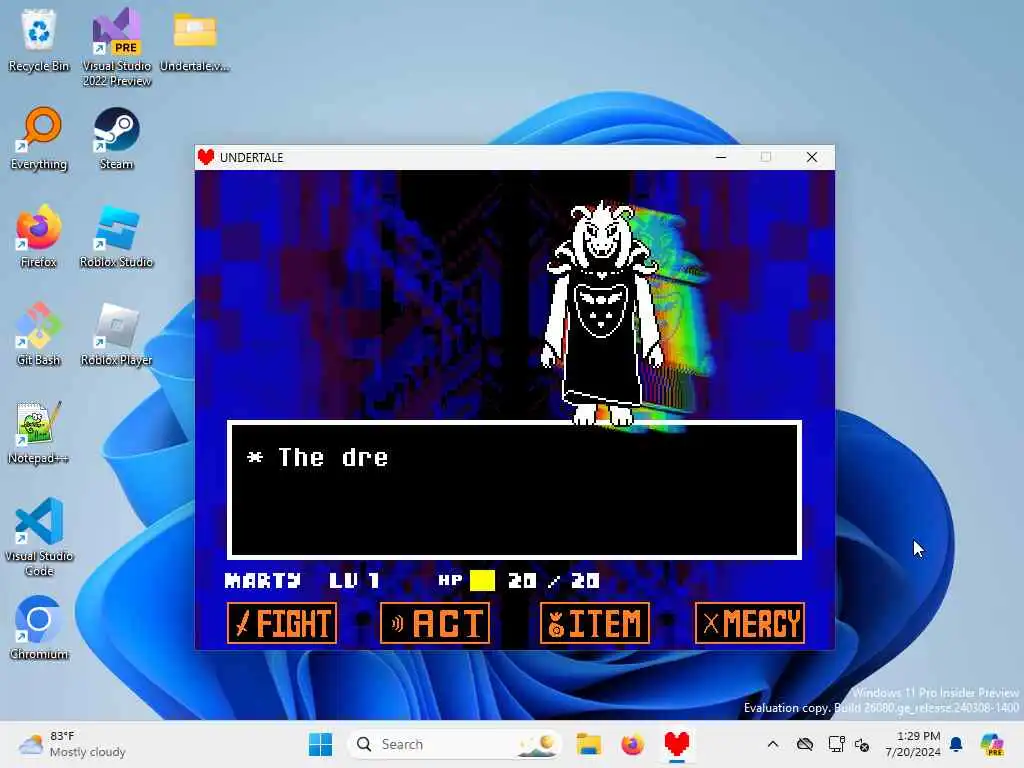The height and width of the screenshot is (768, 1024).
Task: Open Firefox from the taskbar
Action: [x=632, y=744]
